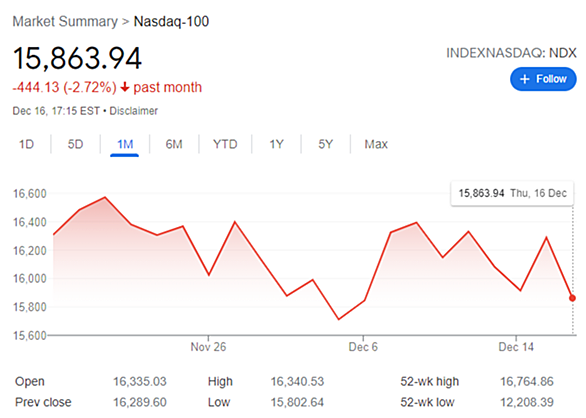Screen dimensions: 586x418
Task: Select the Max time range tab
Action: pos(376,144)
